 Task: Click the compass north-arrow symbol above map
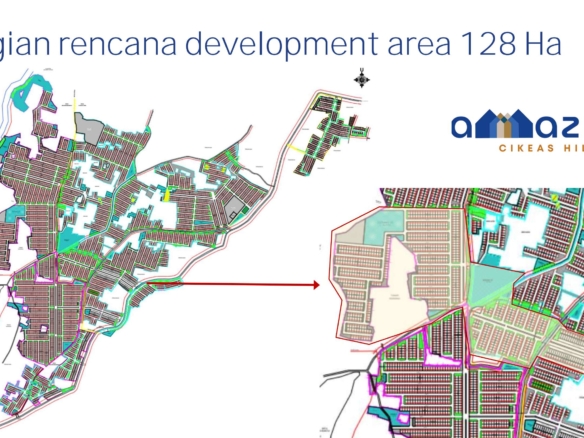(x=362, y=78)
